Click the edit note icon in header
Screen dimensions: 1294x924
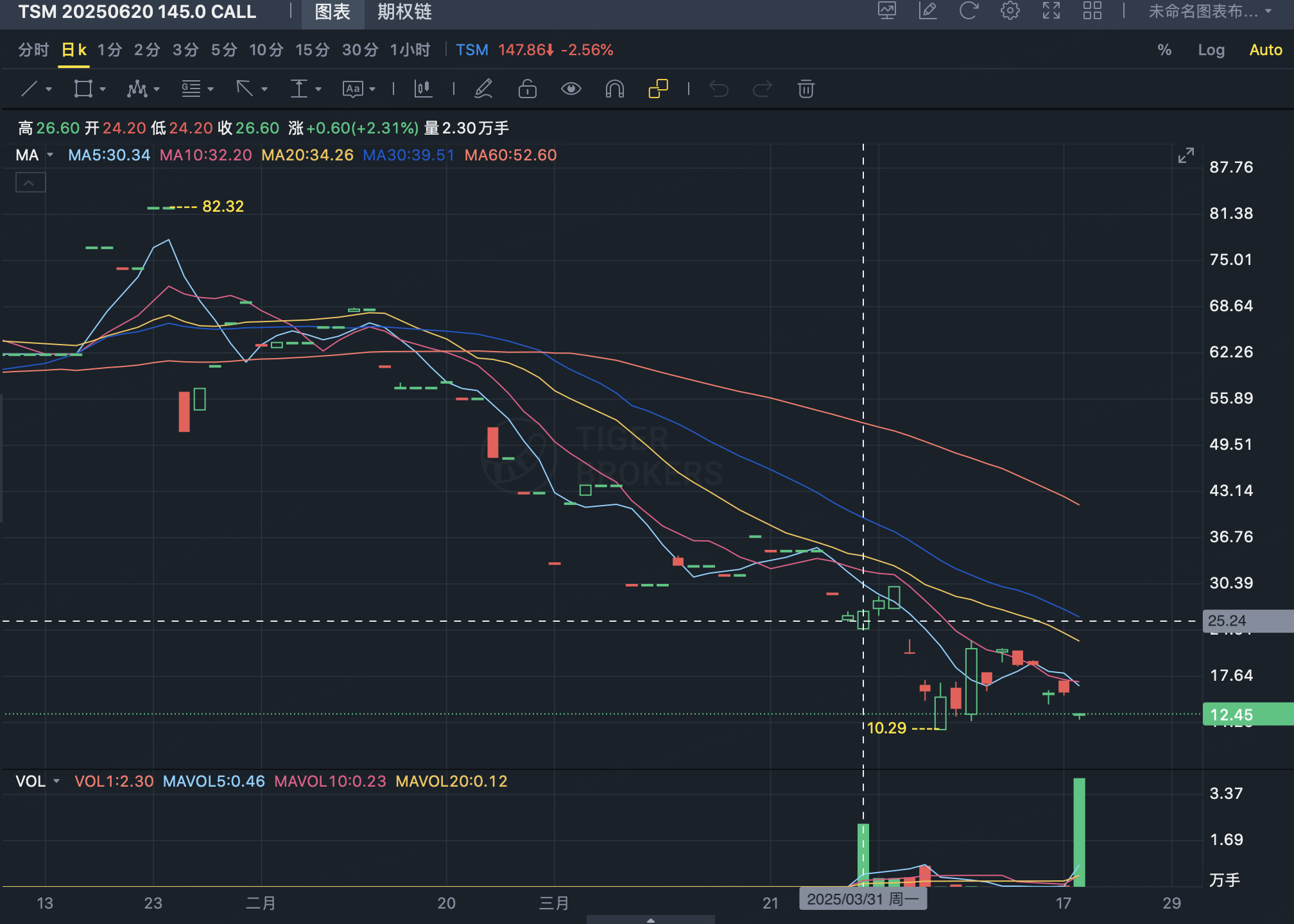[928, 11]
